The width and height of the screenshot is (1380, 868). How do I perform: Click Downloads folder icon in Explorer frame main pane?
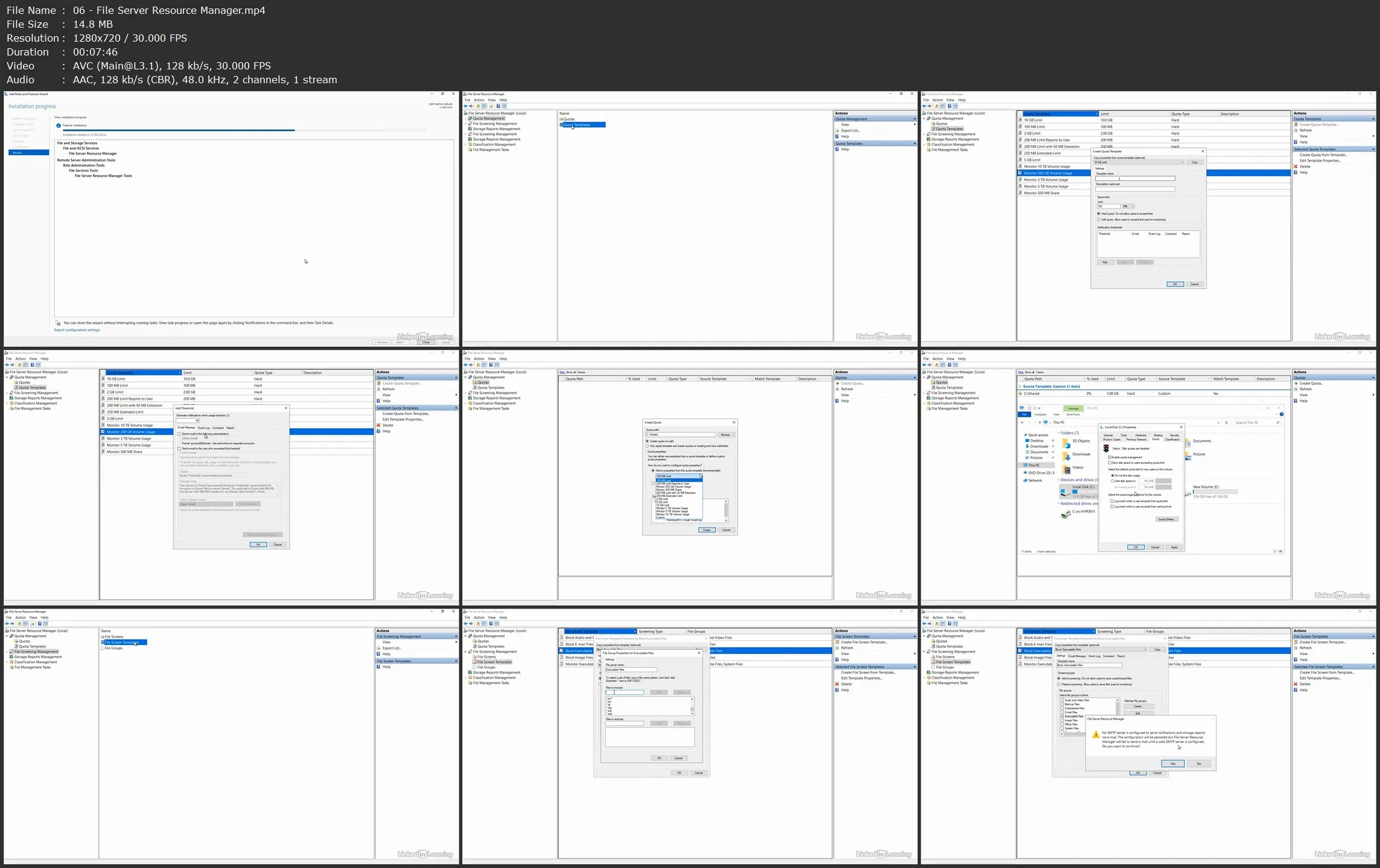1066,455
